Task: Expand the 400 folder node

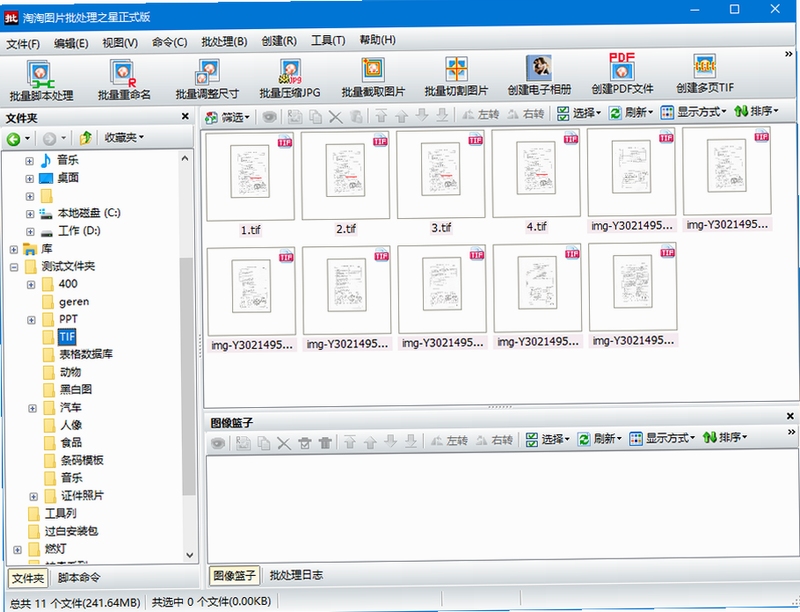Action: pyautogui.click(x=31, y=285)
